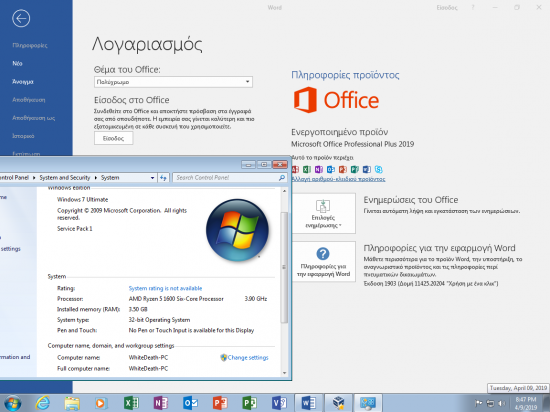The image size is (550, 412).
Task: Launch Internet Explorer from taskbar
Action: [42, 403]
